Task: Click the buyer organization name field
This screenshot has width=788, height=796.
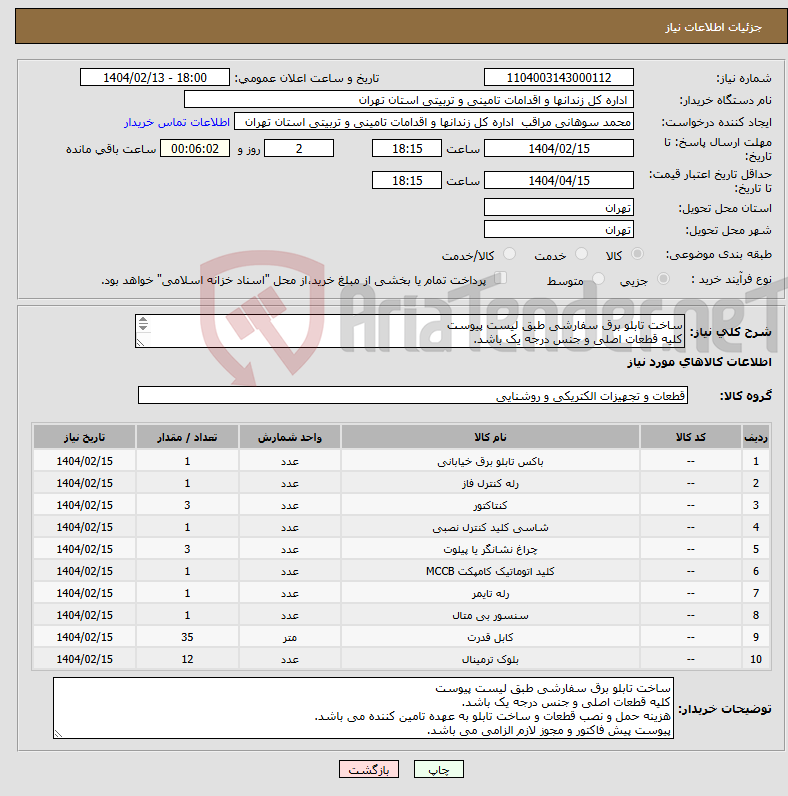Action: point(409,100)
